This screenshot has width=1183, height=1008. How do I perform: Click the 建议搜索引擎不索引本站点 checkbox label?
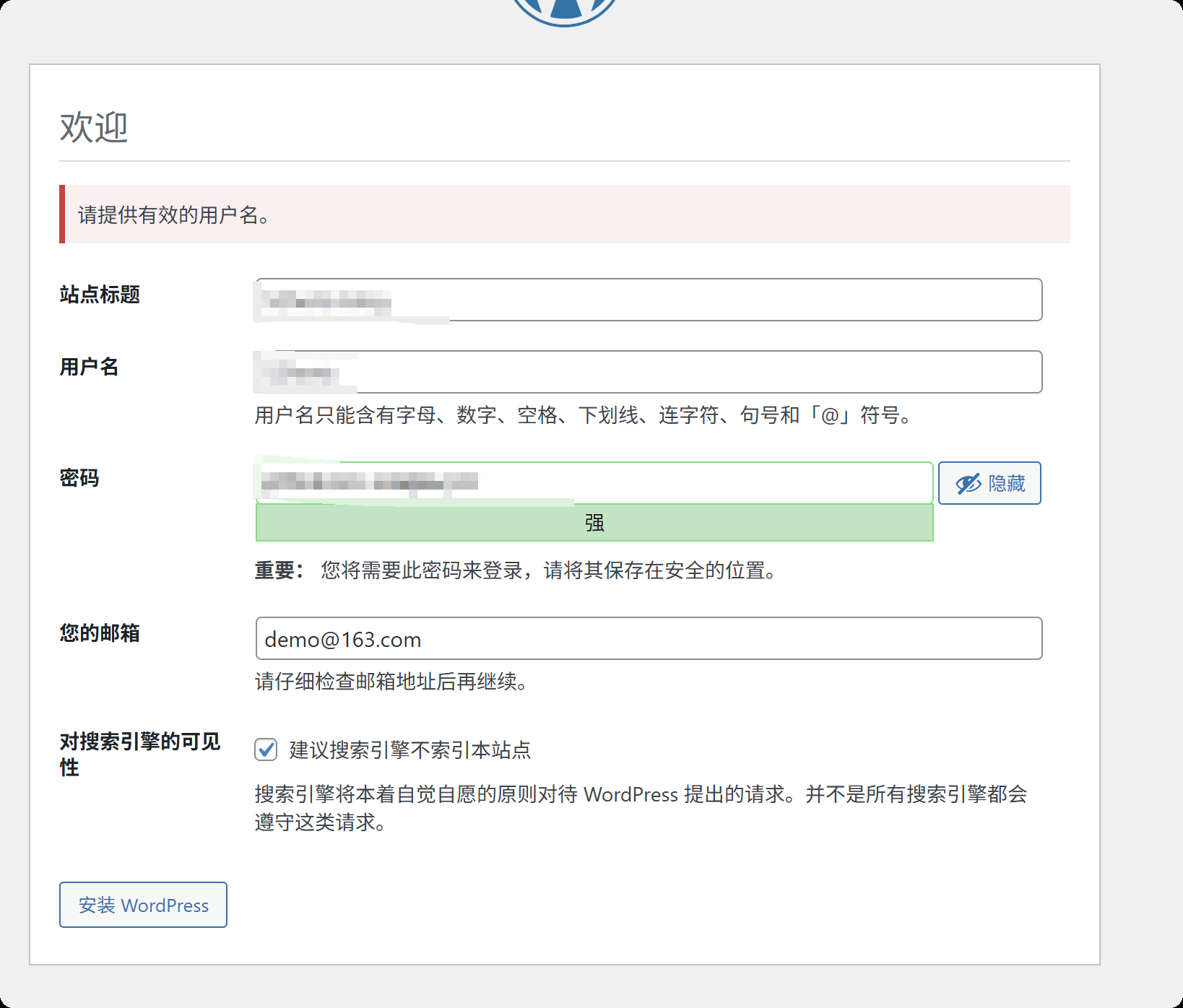click(x=409, y=750)
